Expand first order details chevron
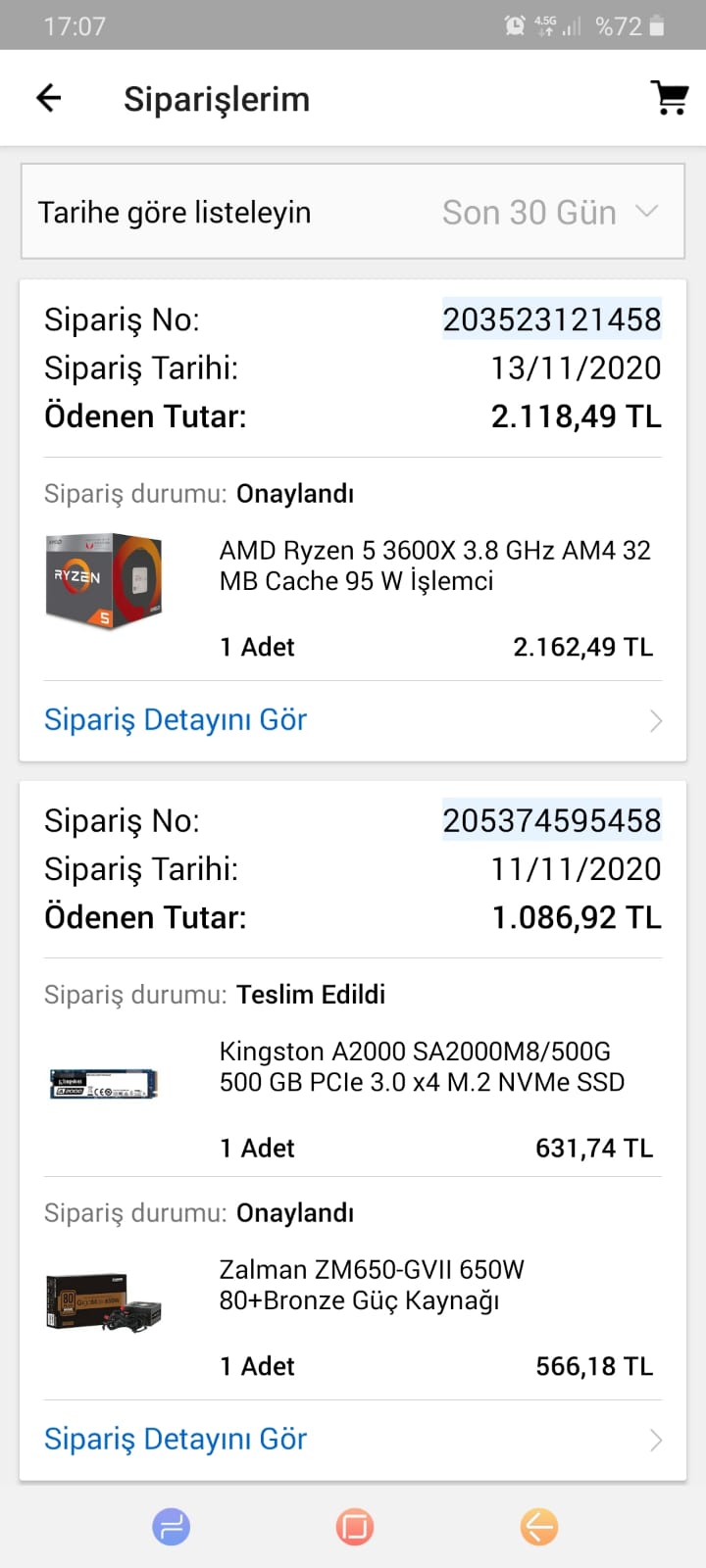706x1568 pixels. point(656,721)
